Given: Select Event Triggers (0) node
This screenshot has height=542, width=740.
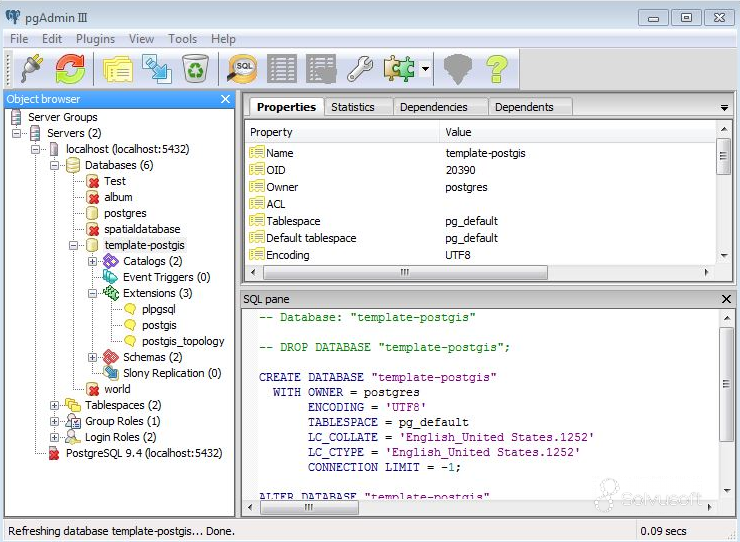Looking at the screenshot, I should click(167, 277).
